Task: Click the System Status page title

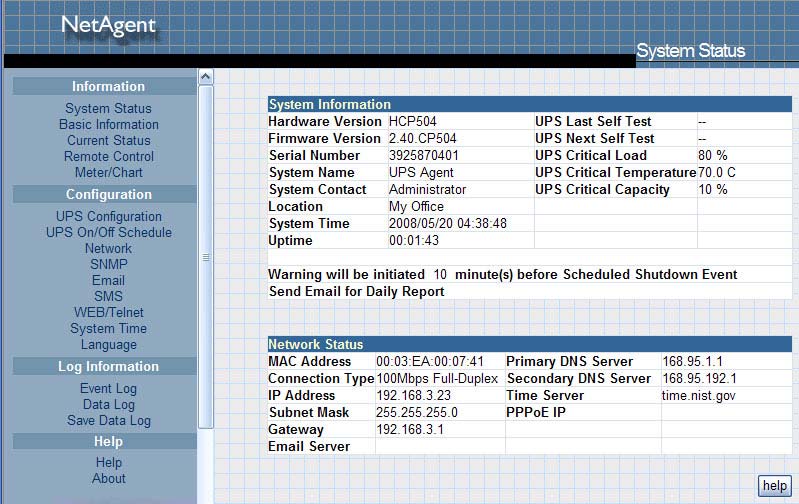Action: 690,51
